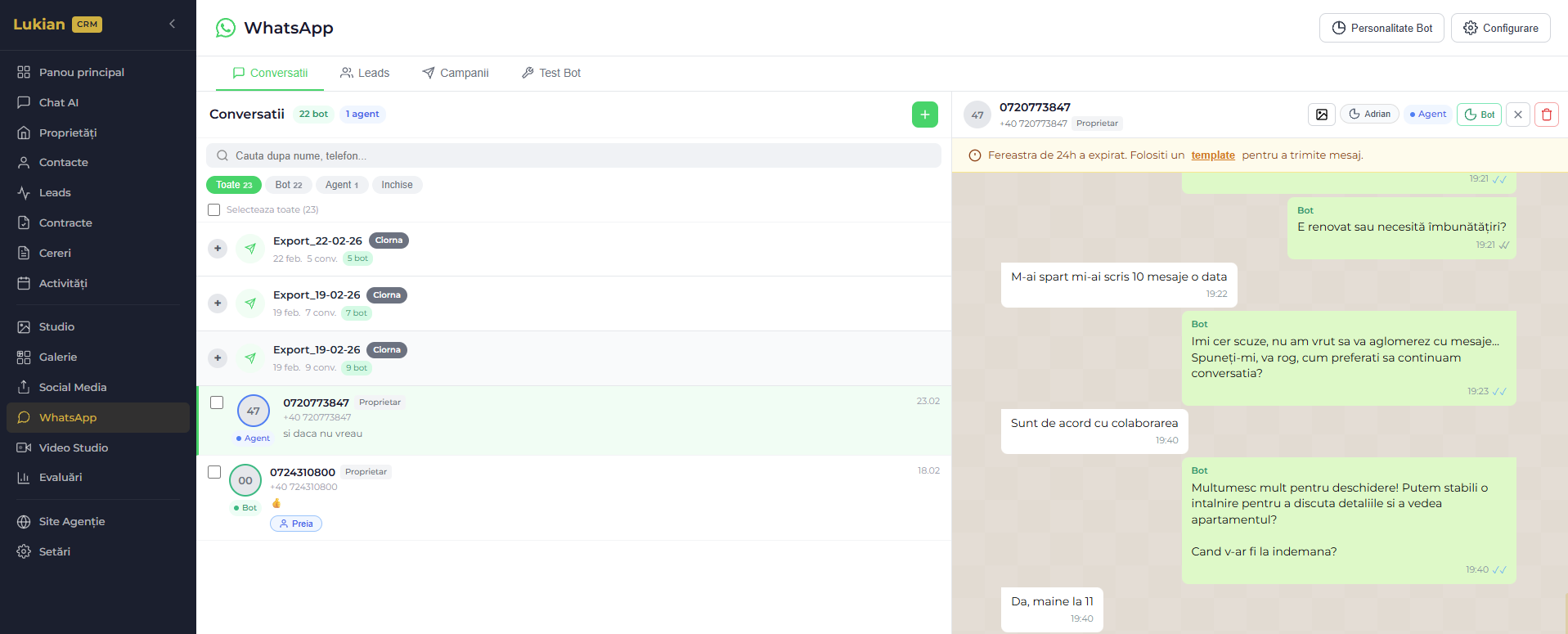Screen dimensions: 1568x634
Task: Open Setări in sidebar
Action: point(98,551)
